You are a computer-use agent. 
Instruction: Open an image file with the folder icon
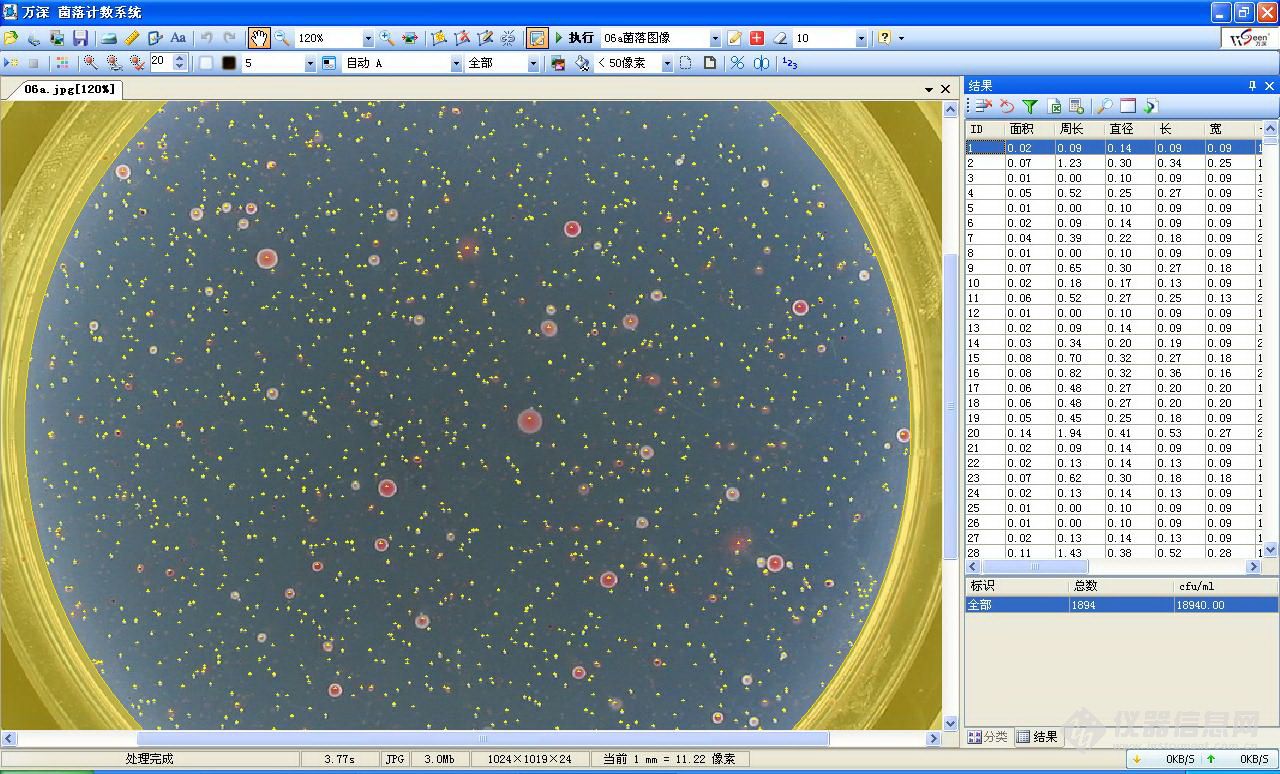pos(11,38)
